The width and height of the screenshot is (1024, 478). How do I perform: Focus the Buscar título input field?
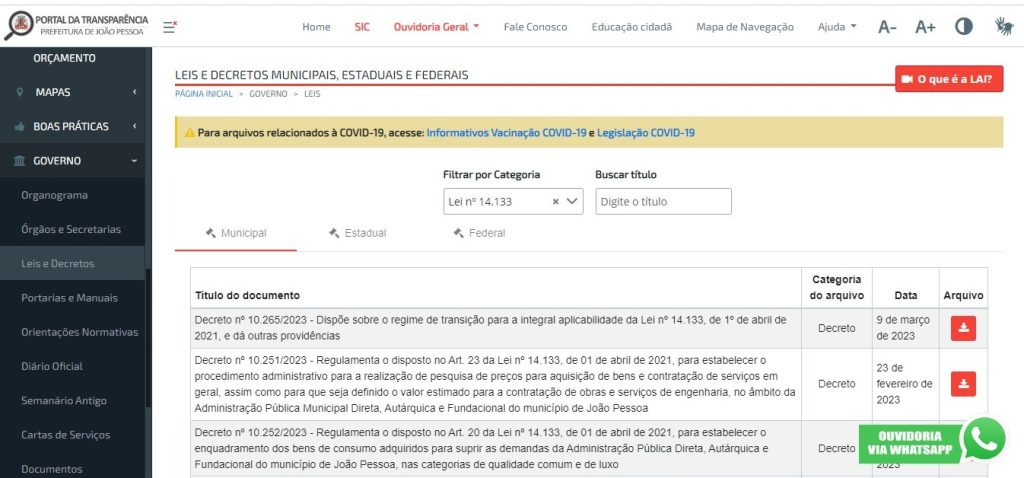pos(664,202)
